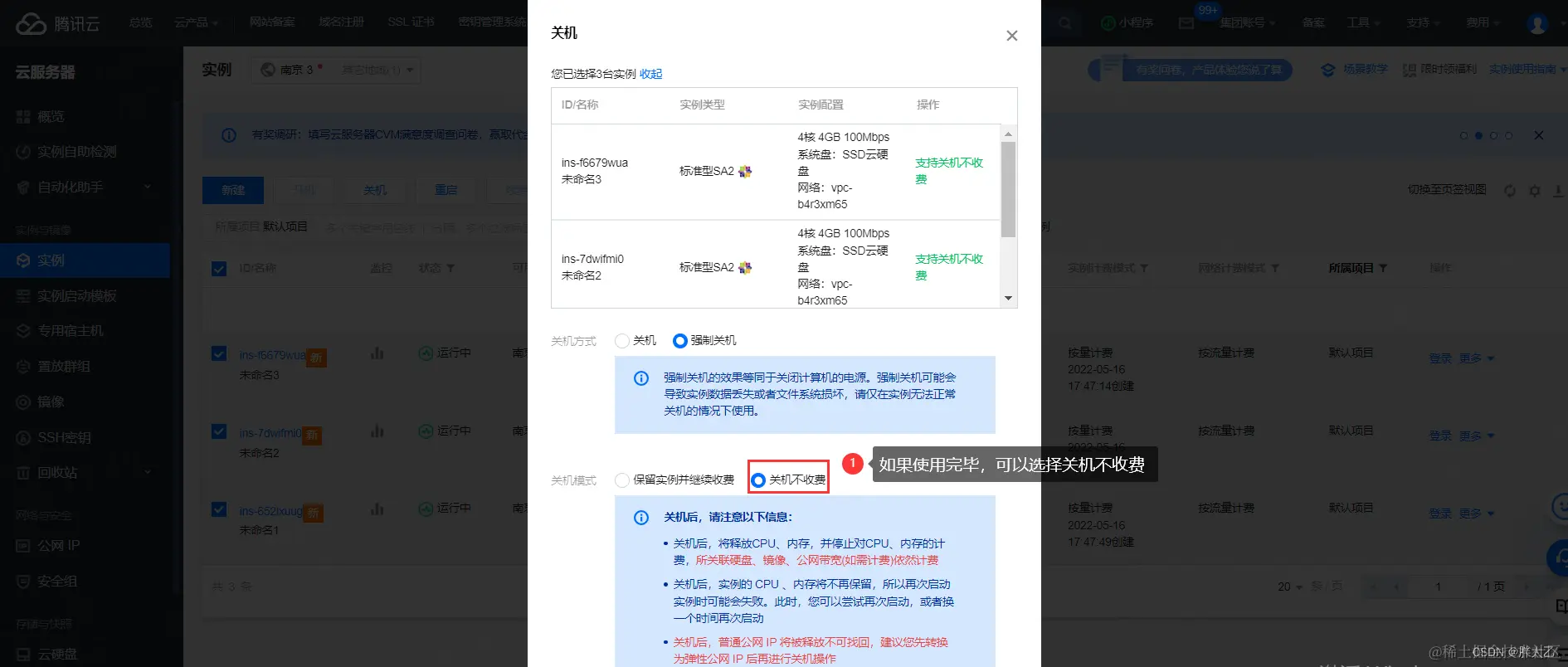
Task: Toggle checkbox for instance 未命名1
Action: 219,509
